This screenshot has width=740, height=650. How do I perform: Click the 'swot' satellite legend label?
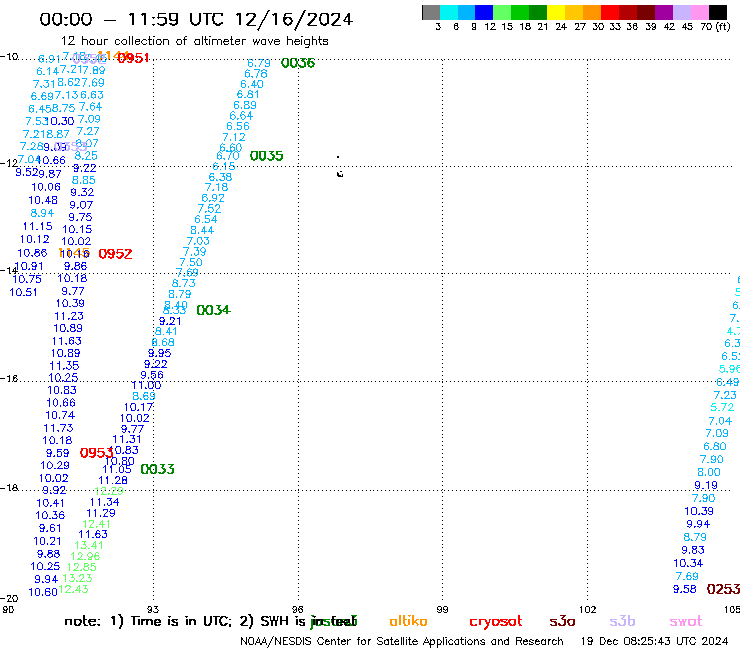(686, 621)
